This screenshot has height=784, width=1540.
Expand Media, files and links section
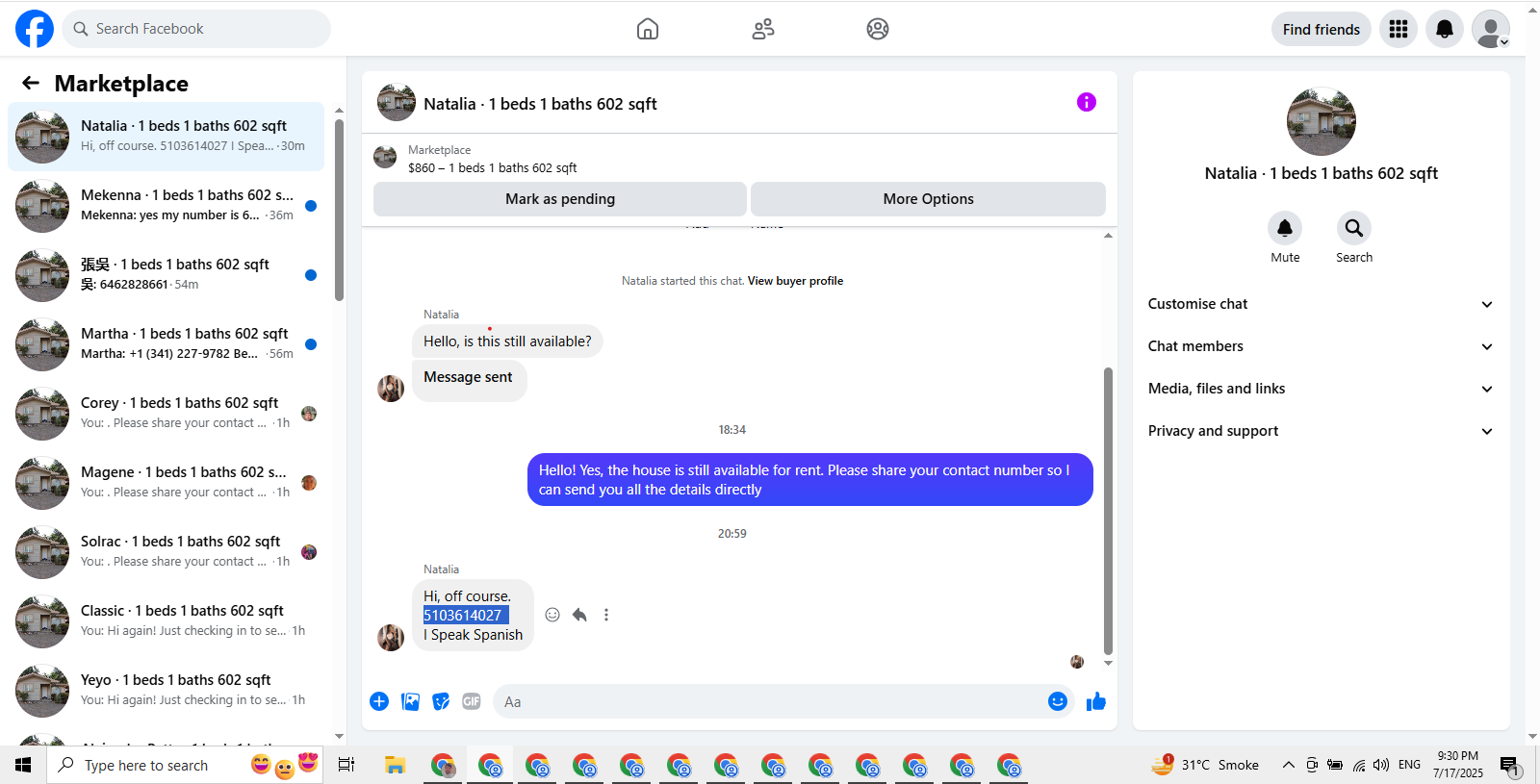click(x=1321, y=389)
